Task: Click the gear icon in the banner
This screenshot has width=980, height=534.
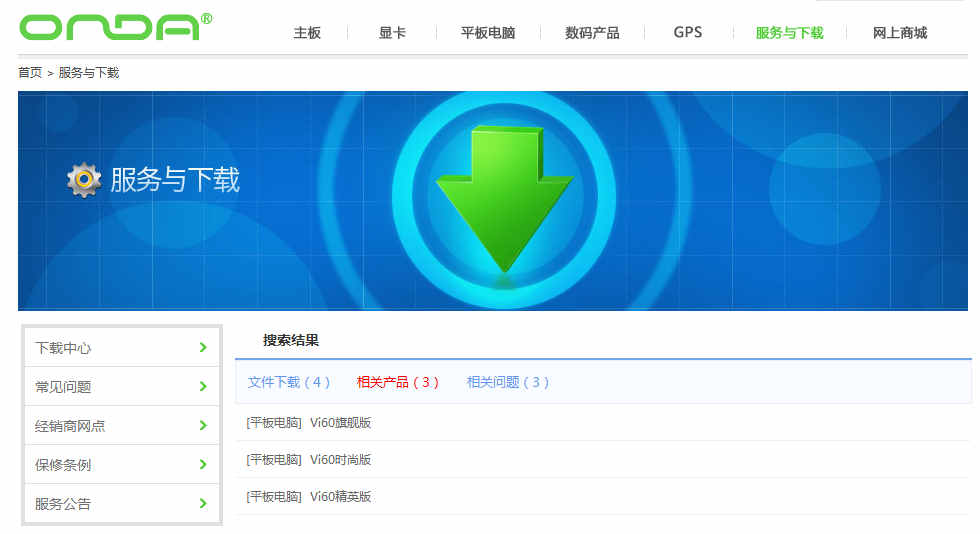Action: click(x=84, y=180)
